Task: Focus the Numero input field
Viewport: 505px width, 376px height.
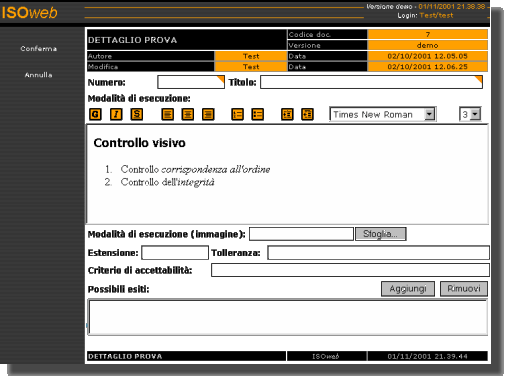Action: pos(191,82)
